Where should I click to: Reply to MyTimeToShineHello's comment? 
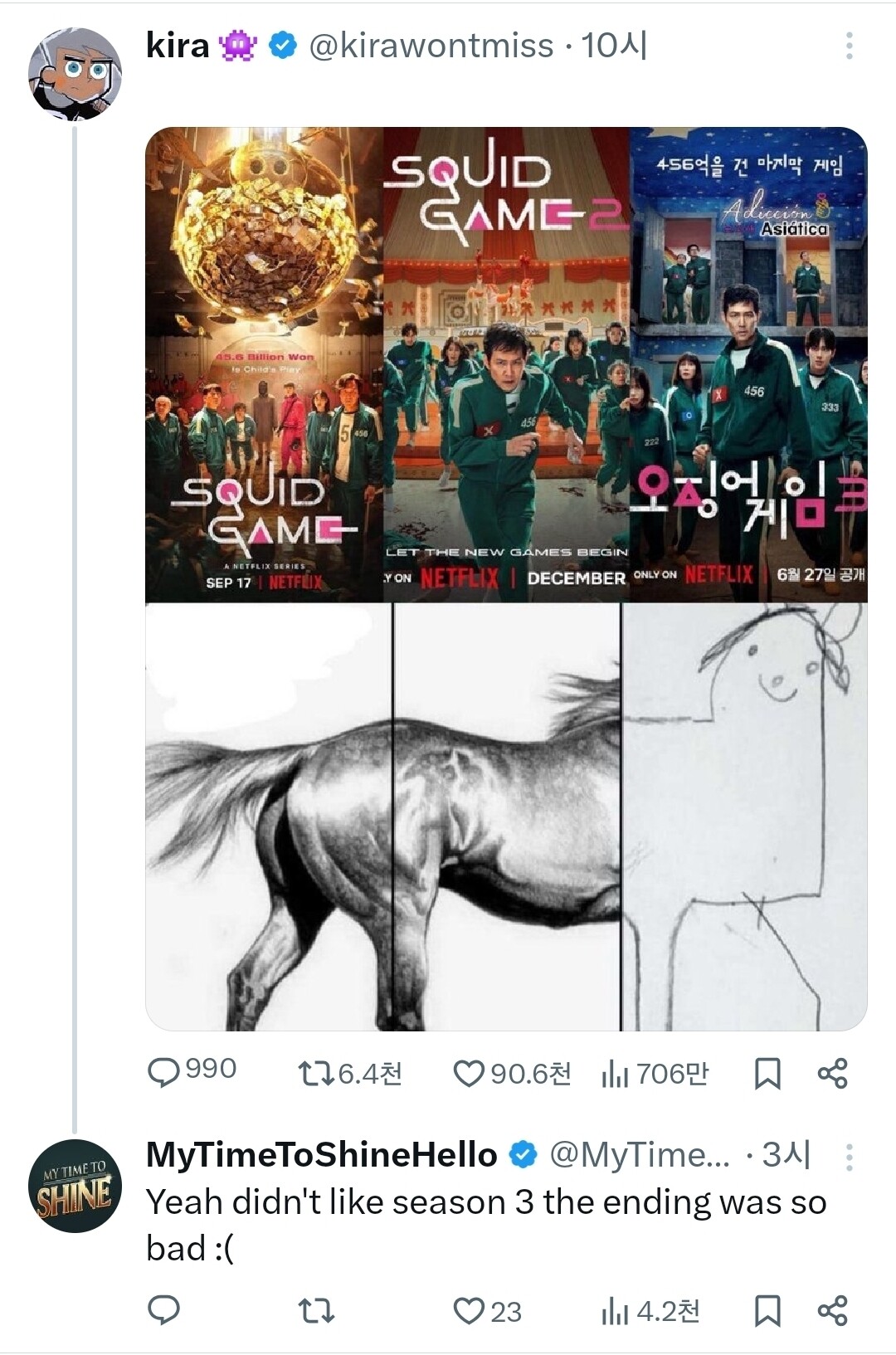pyautogui.click(x=164, y=1311)
